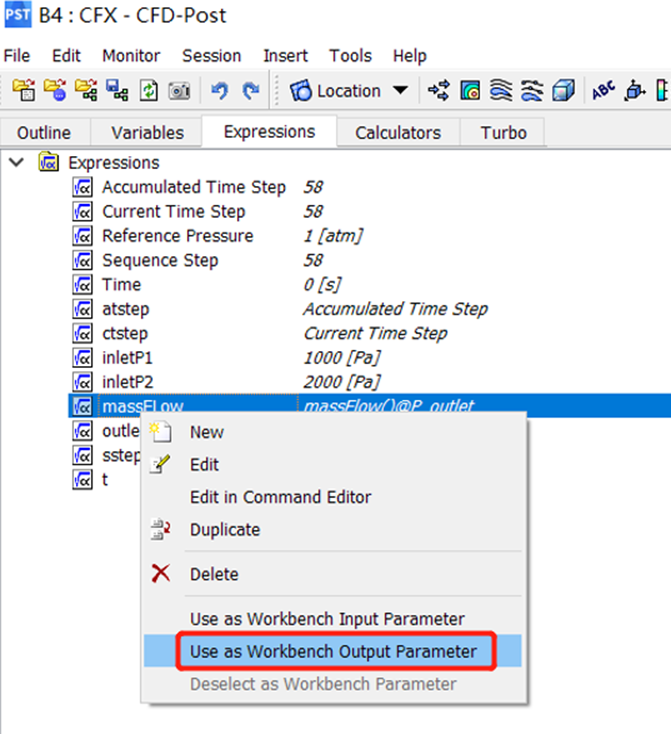671x734 pixels.
Task: Select the inletP1 expression
Action: click(127, 358)
